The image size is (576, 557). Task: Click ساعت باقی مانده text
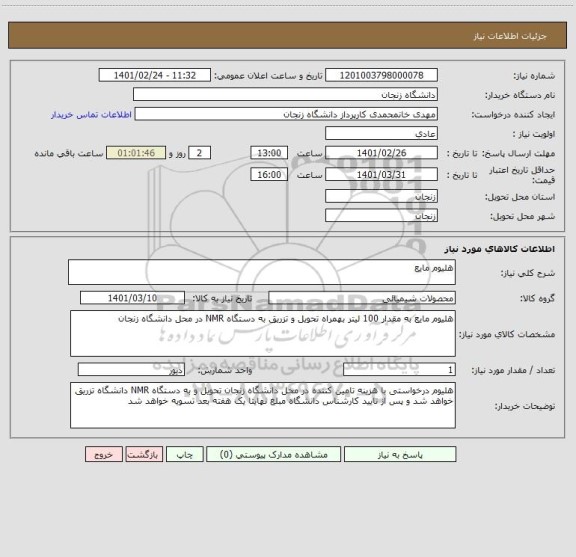[x=69, y=153]
